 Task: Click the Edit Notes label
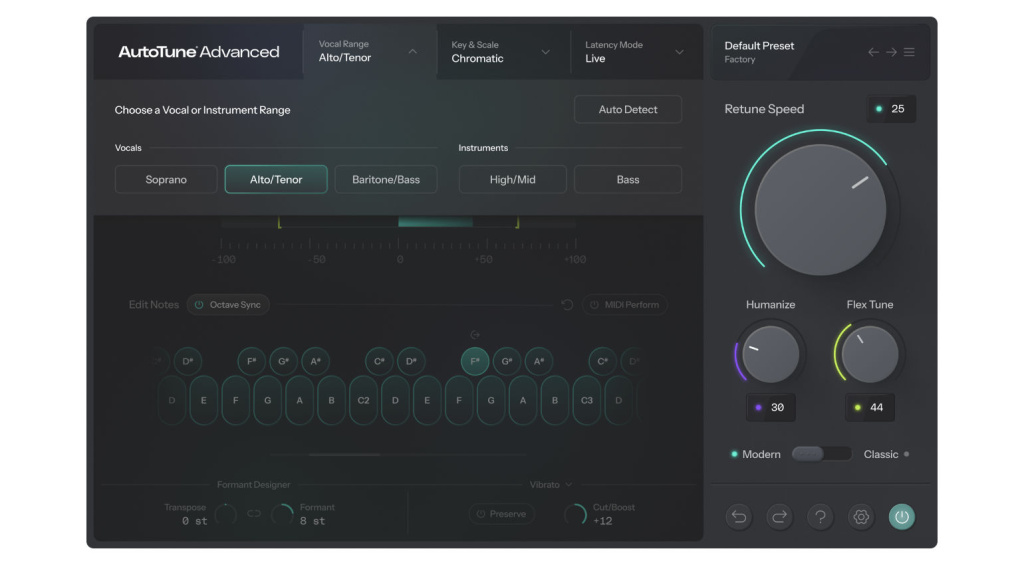[153, 305]
